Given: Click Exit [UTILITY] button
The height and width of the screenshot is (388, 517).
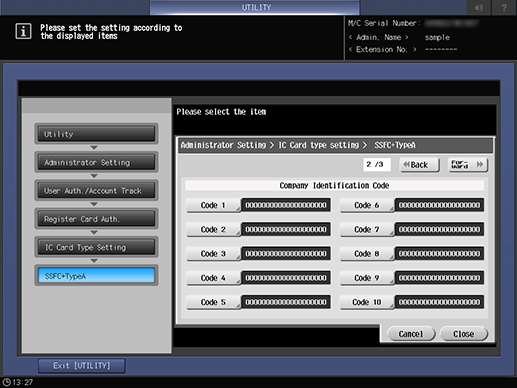Looking at the screenshot, I should tap(82, 366).
